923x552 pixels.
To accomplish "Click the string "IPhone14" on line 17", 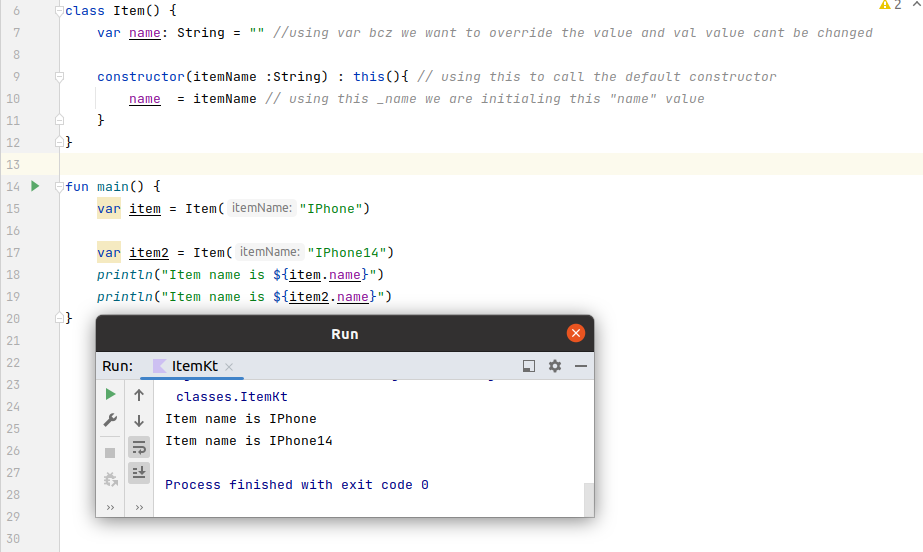I will [x=347, y=252].
